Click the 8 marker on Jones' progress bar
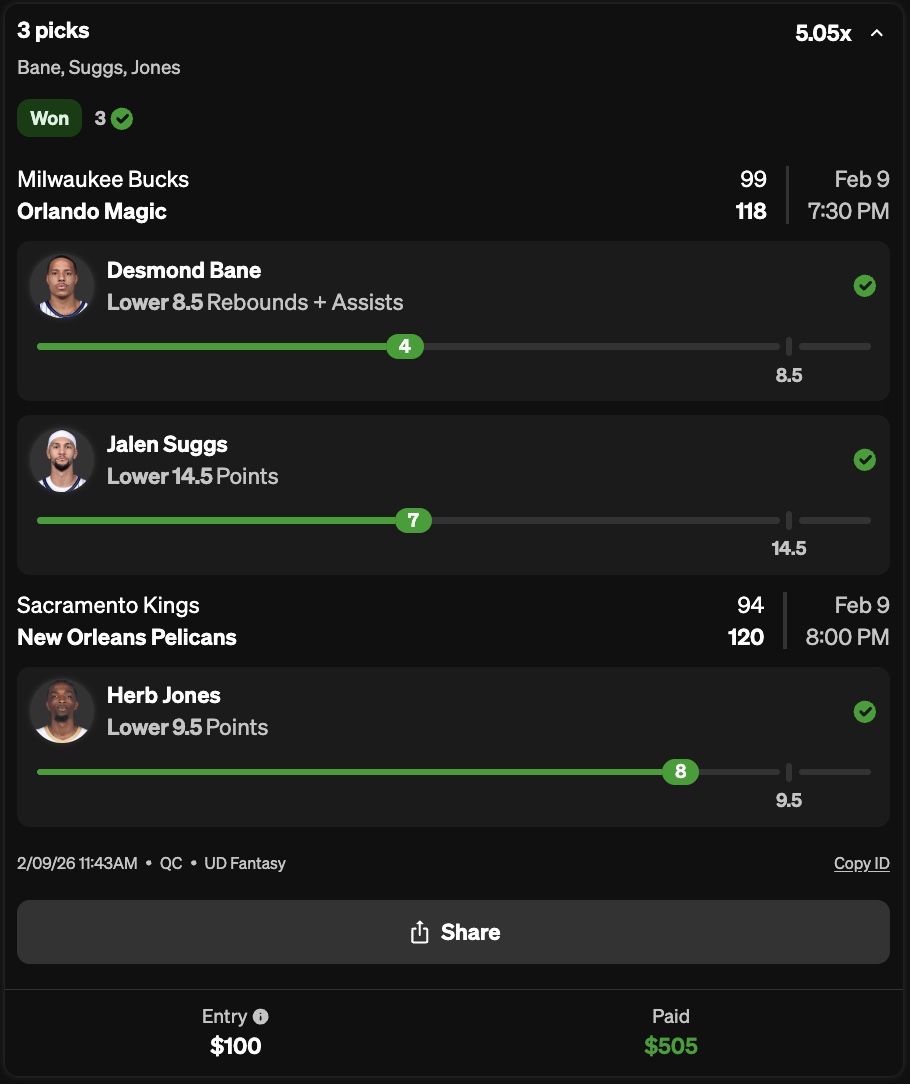Image resolution: width=910 pixels, height=1084 pixels. 681,771
